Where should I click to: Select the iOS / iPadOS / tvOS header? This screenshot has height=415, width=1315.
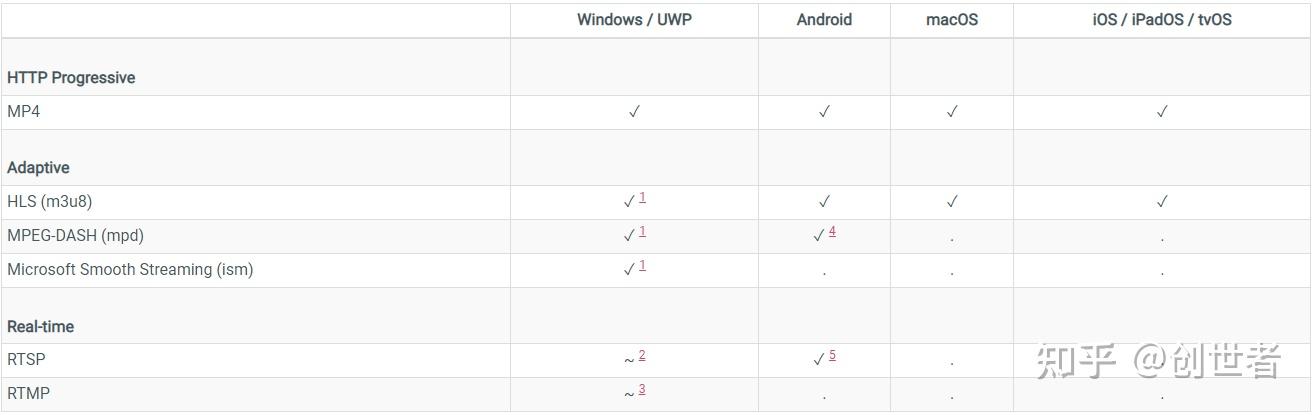(x=1161, y=20)
